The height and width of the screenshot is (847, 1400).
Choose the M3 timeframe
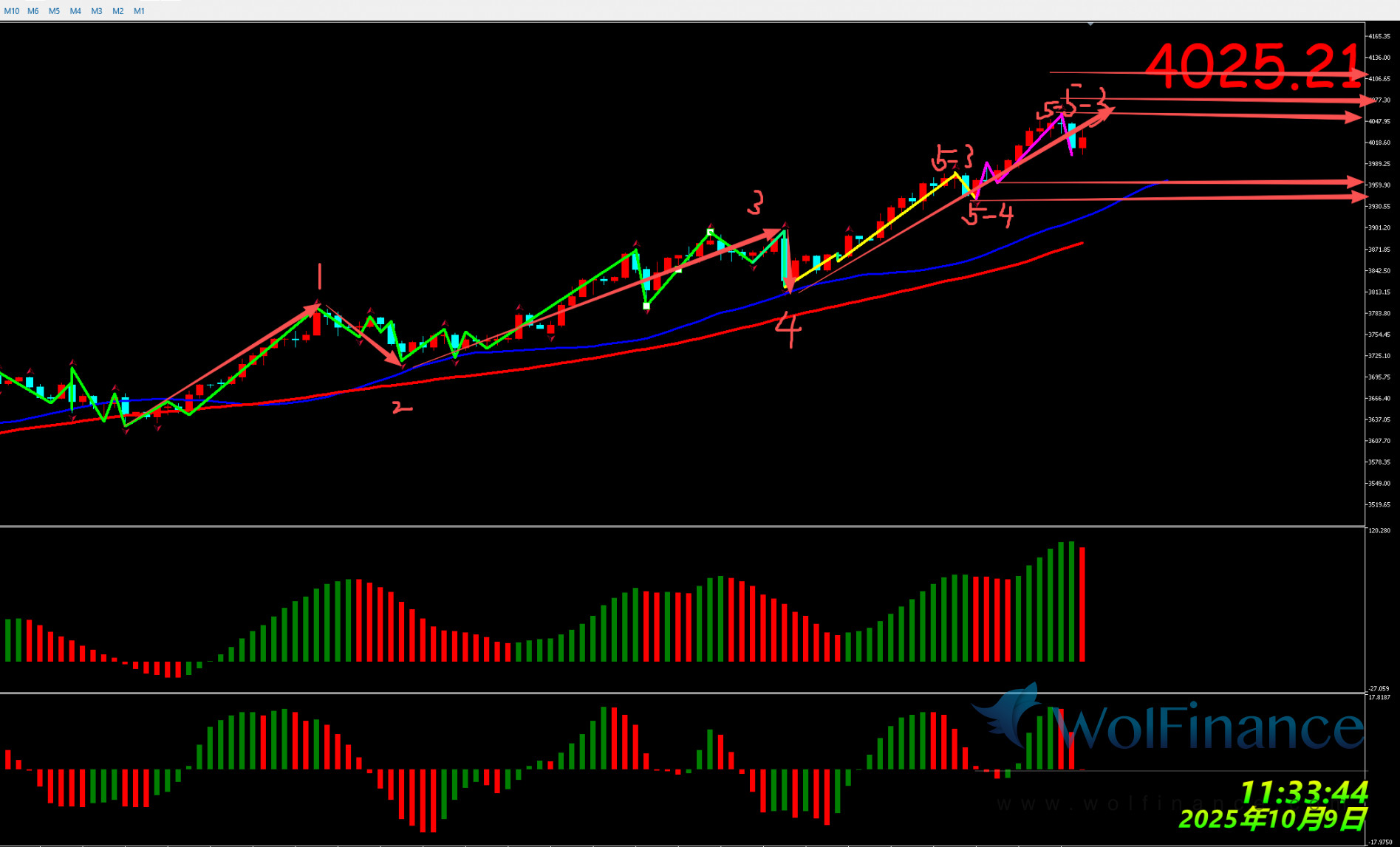click(97, 11)
